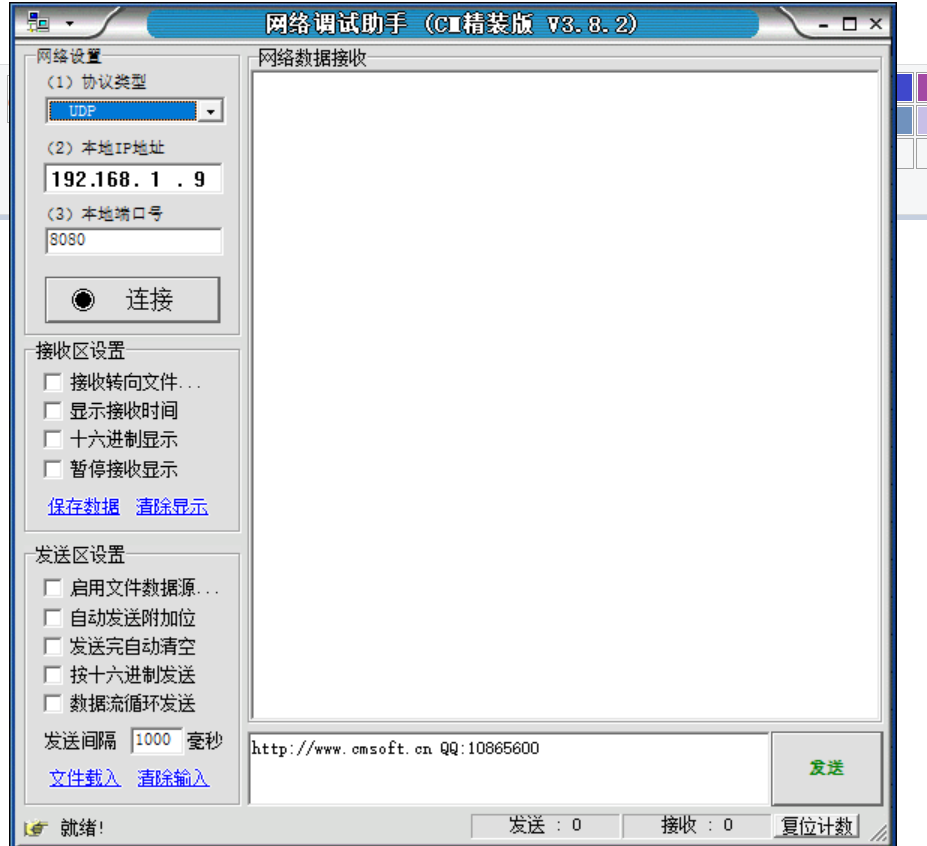Click the send interval 1000 field
Screen dimensions: 927x846
pos(156,740)
